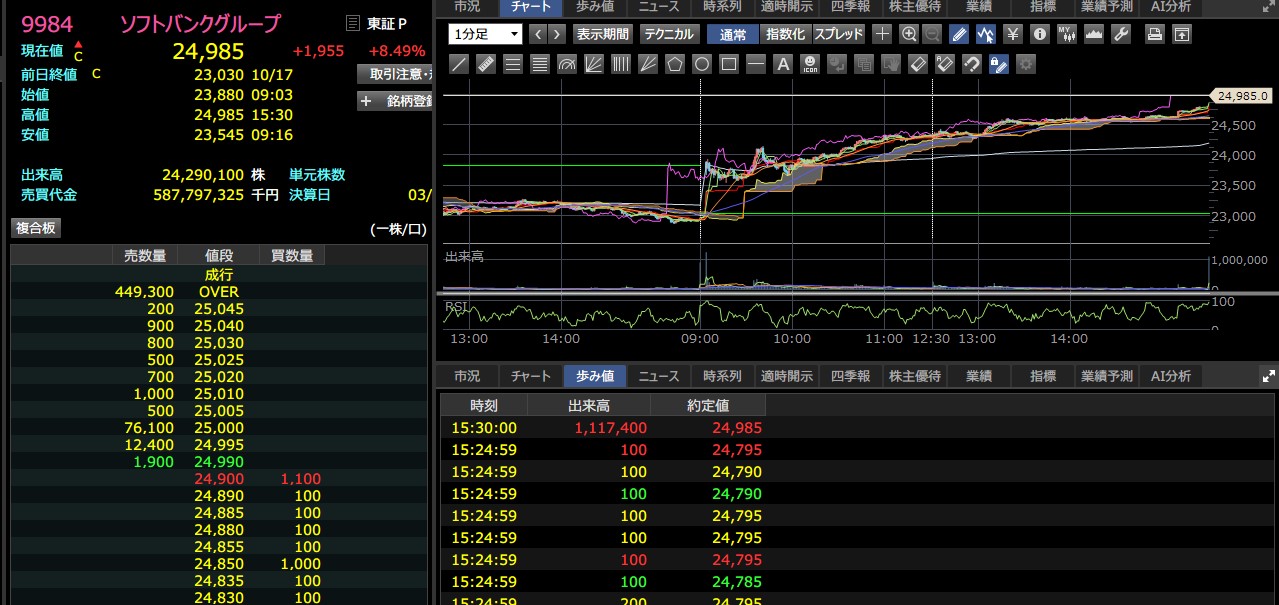Select the eraser tool
Image resolution: width=1279 pixels, height=605 pixels.
[918, 64]
